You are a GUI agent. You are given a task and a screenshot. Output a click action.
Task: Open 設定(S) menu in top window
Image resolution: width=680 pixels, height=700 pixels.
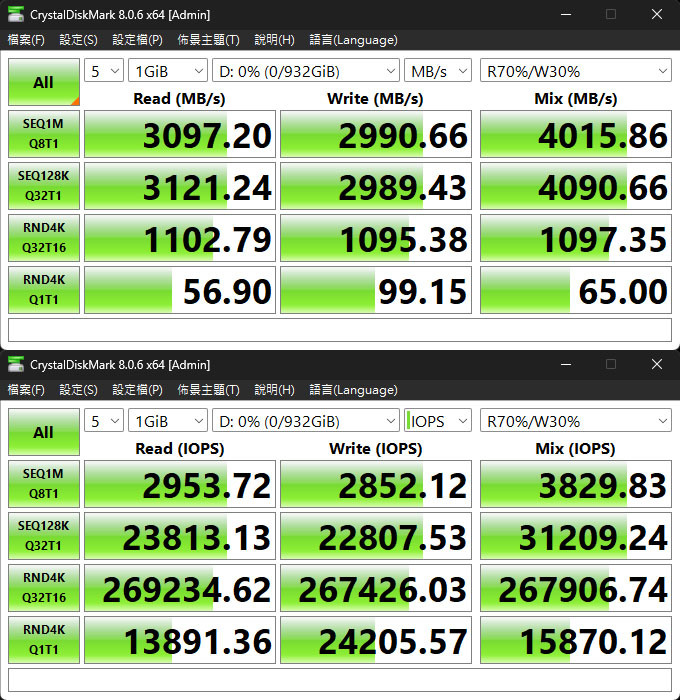tap(79, 40)
